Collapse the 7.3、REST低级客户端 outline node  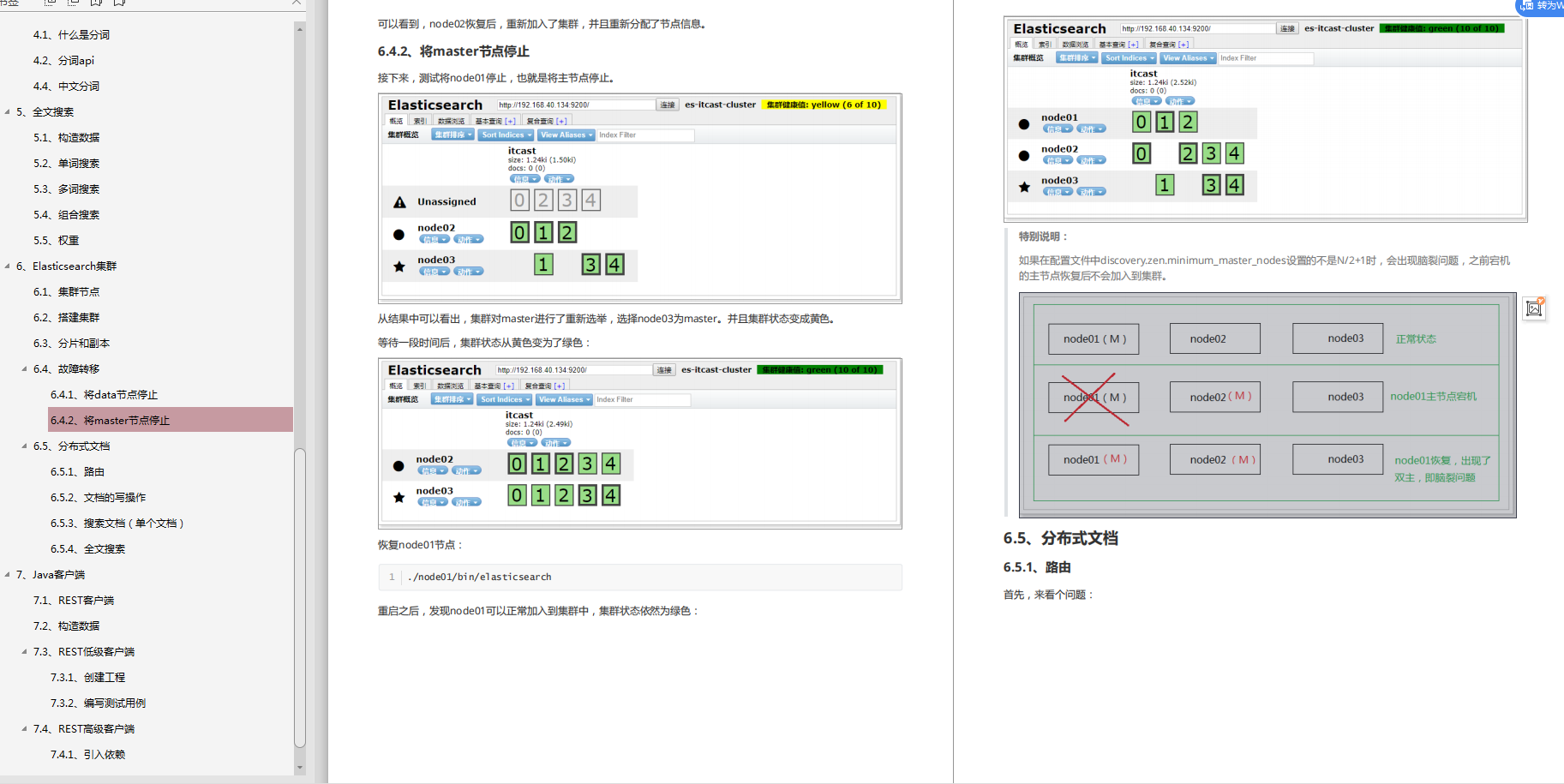coord(25,651)
